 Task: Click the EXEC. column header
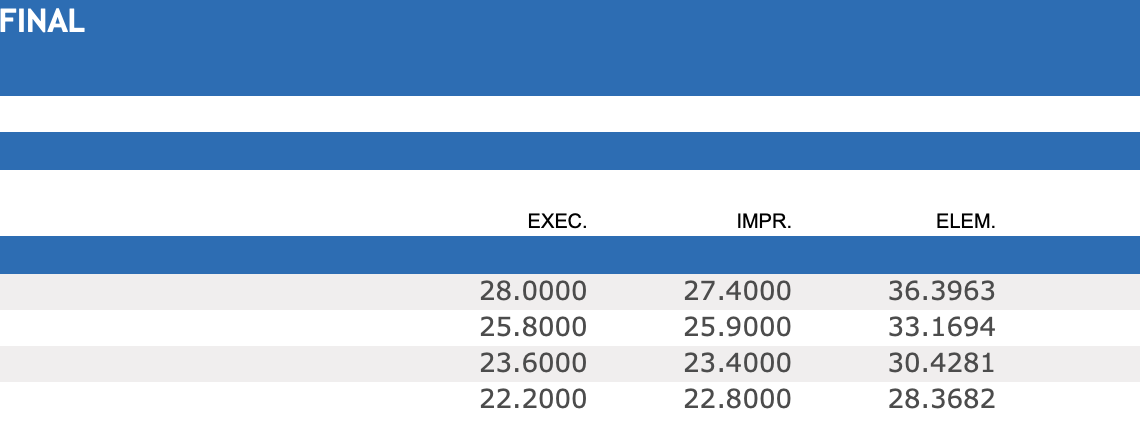click(557, 222)
